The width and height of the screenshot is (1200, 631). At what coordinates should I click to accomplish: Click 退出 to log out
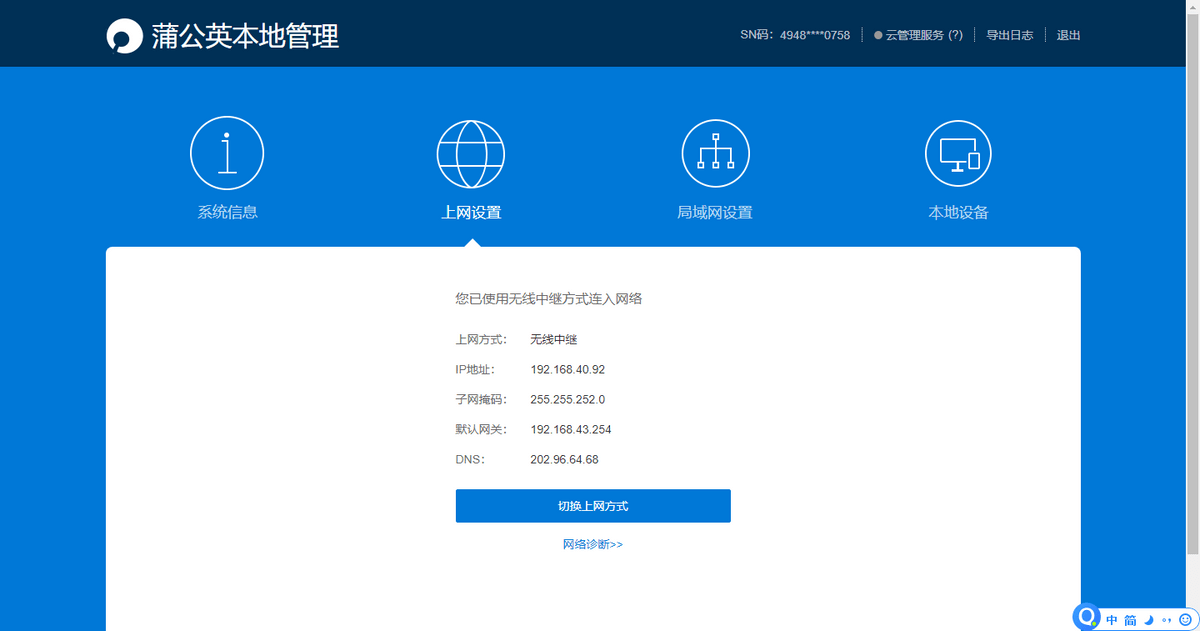[x=1068, y=35]
